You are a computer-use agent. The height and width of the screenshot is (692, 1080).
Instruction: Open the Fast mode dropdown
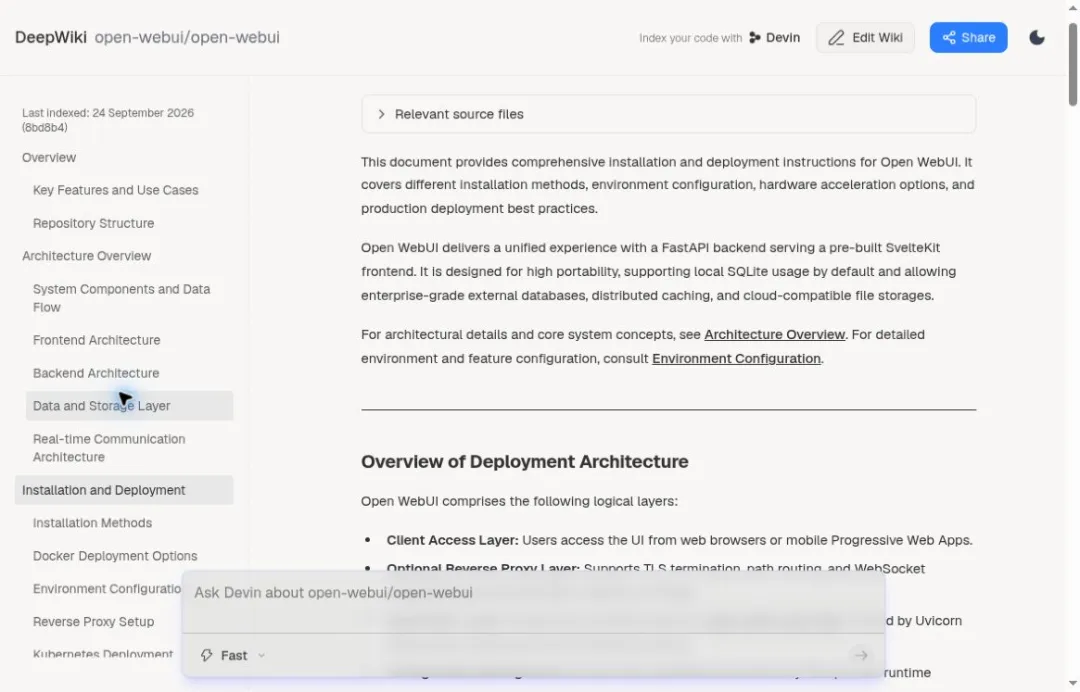[x=233, y=655]
